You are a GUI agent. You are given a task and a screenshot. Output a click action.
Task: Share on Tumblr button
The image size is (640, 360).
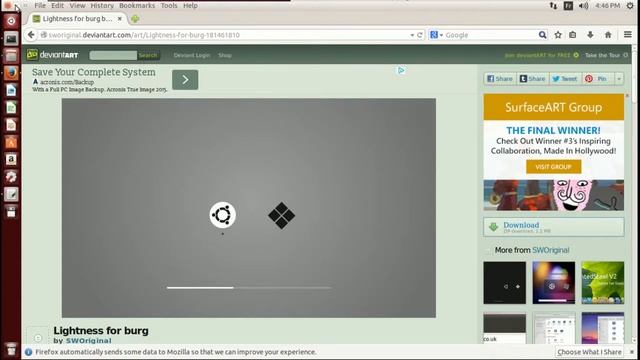[533, 79]
